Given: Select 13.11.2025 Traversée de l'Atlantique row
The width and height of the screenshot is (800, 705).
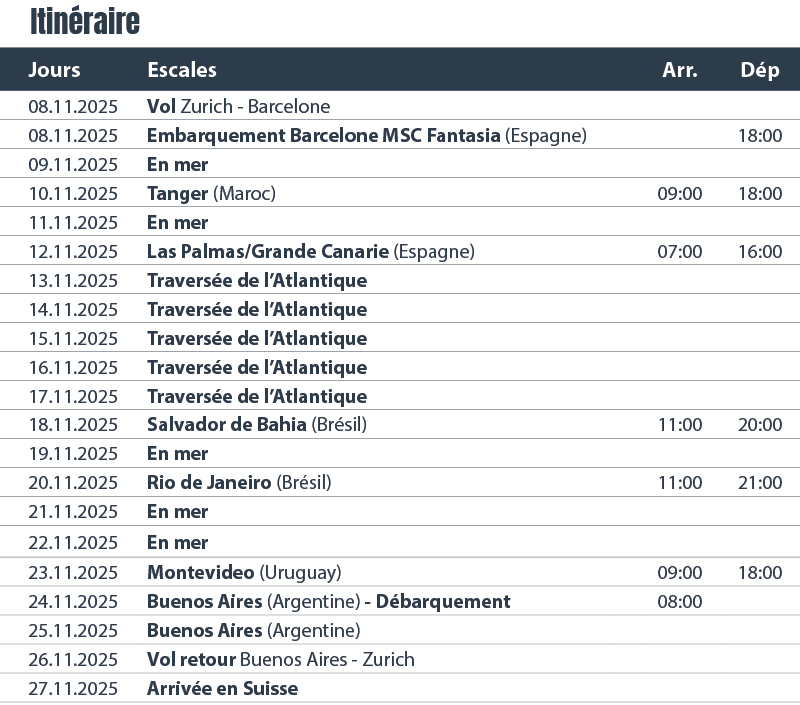Looking at the screenshot, I should tap(400, 280).
